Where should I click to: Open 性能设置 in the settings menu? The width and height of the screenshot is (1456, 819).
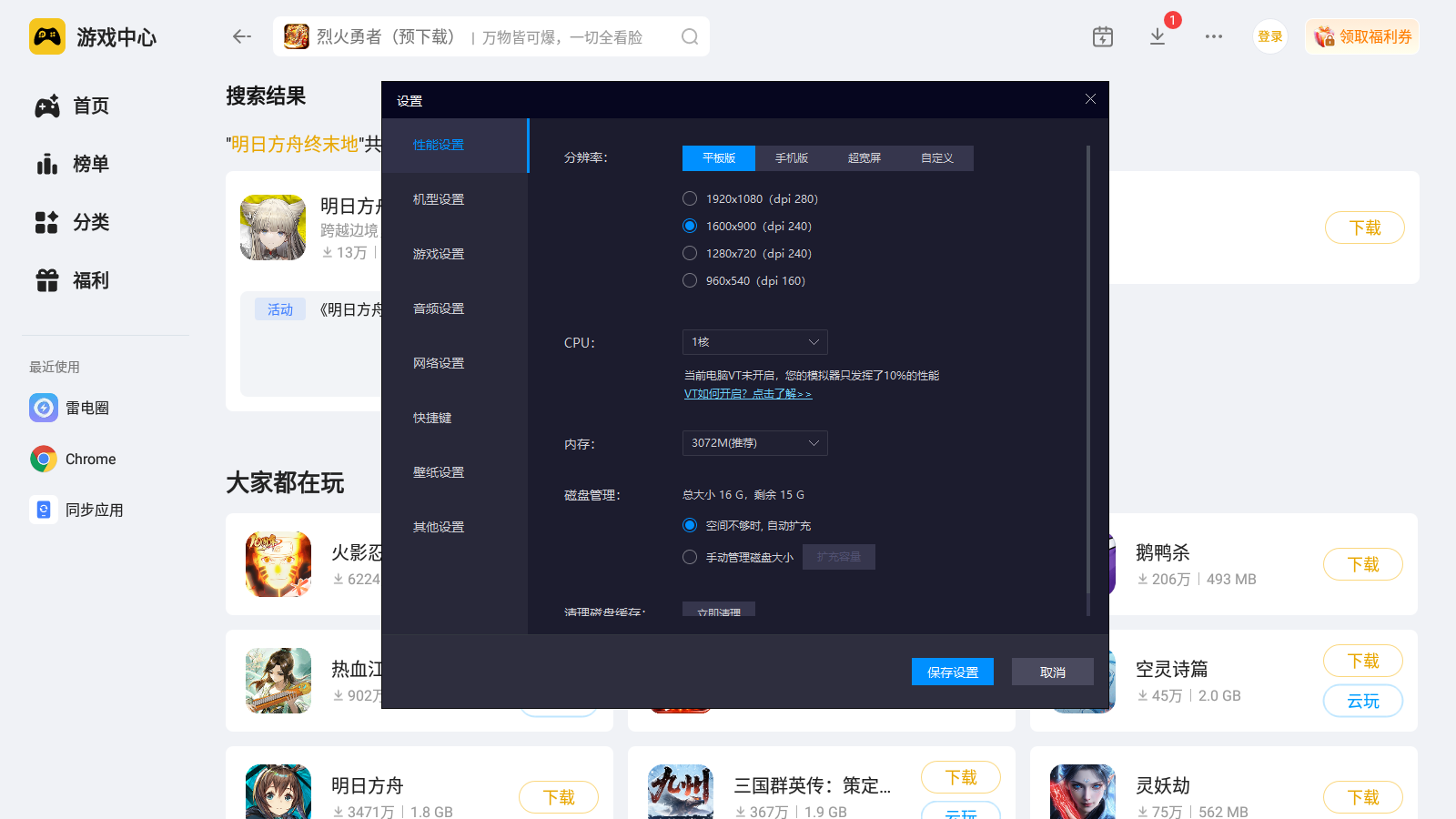tap(455, 146)
